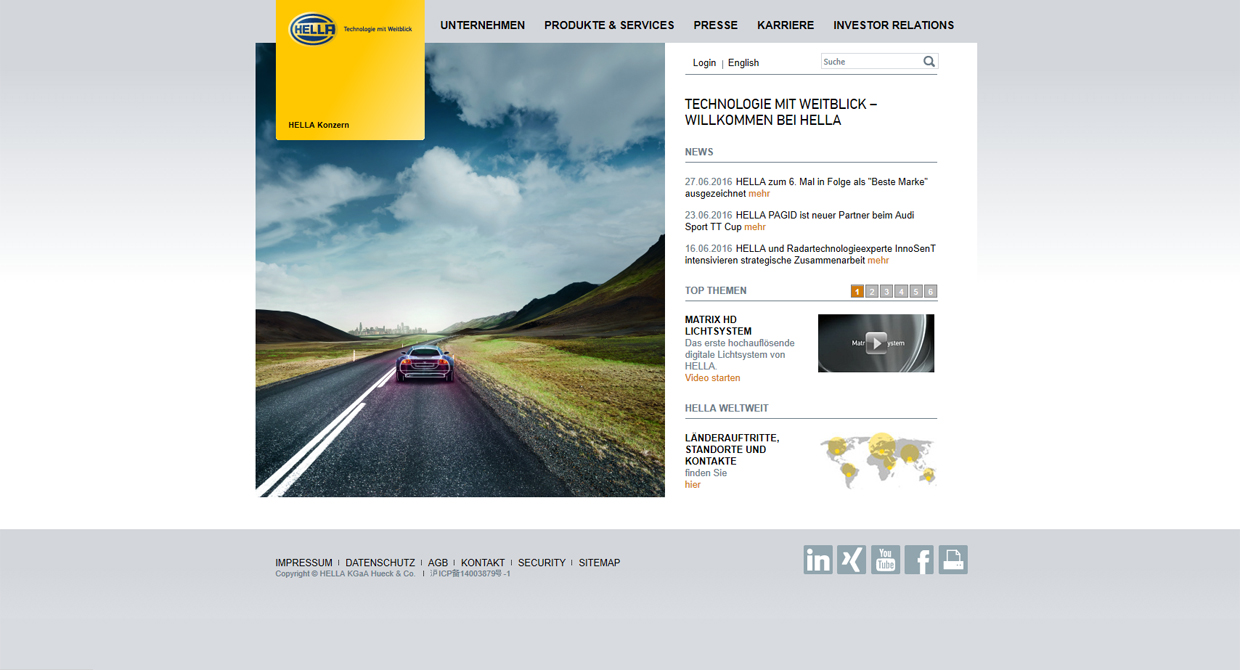Read more about Audi Sport TT Cup news
The width and height of the screenshot is (1240, 670).
(755, 227)
